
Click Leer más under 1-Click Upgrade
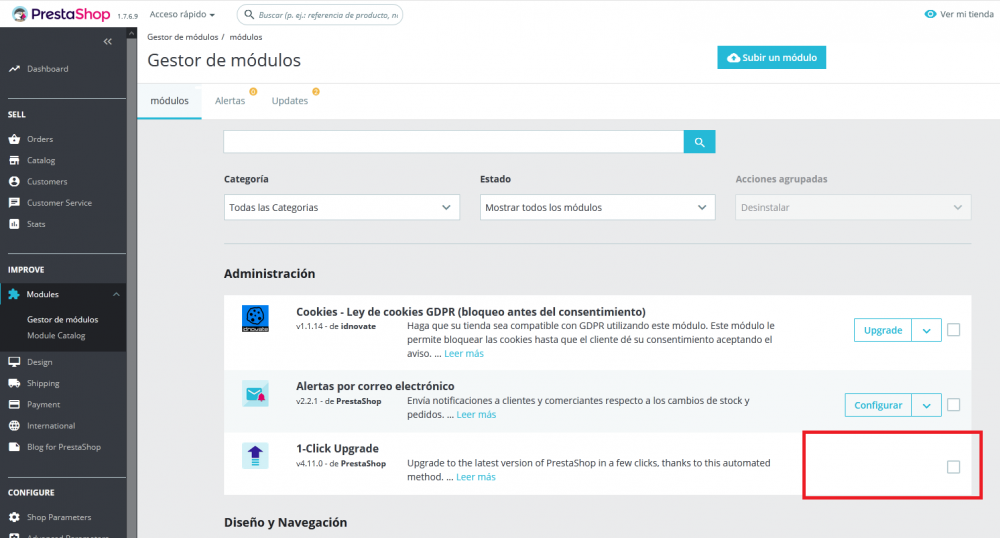(476, 477)
